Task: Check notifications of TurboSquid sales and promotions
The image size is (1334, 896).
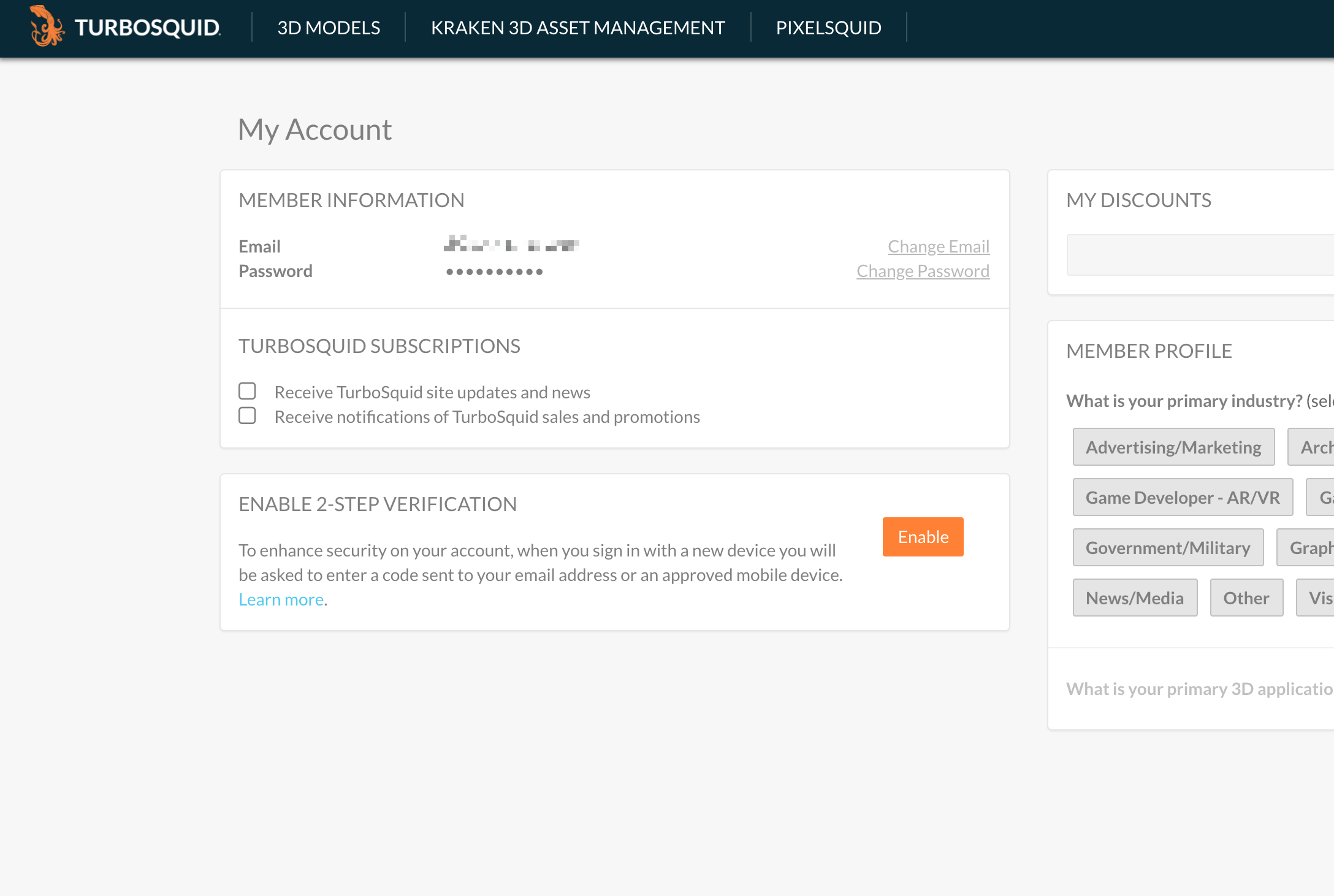Action: click(247, 415)
